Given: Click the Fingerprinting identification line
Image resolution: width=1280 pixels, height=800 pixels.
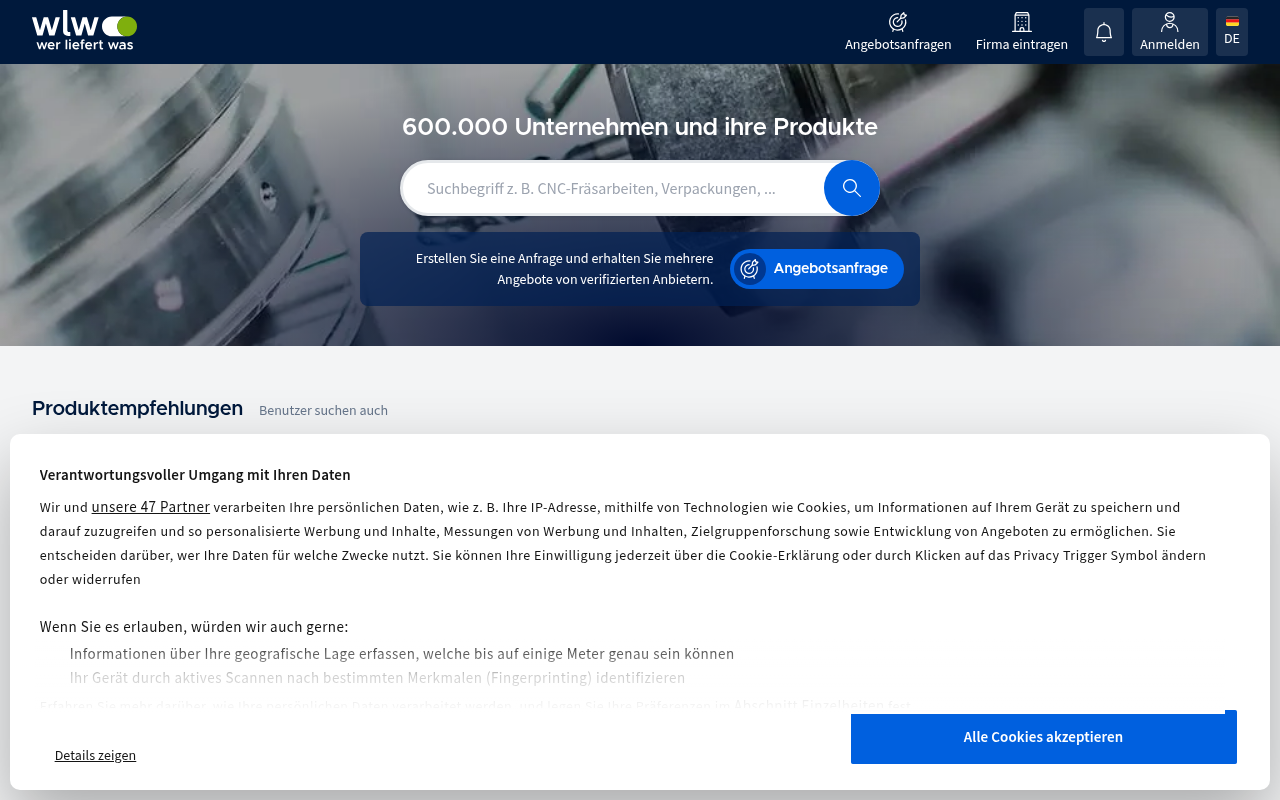Looking at the screenshot, I should [x=378, y=678].
